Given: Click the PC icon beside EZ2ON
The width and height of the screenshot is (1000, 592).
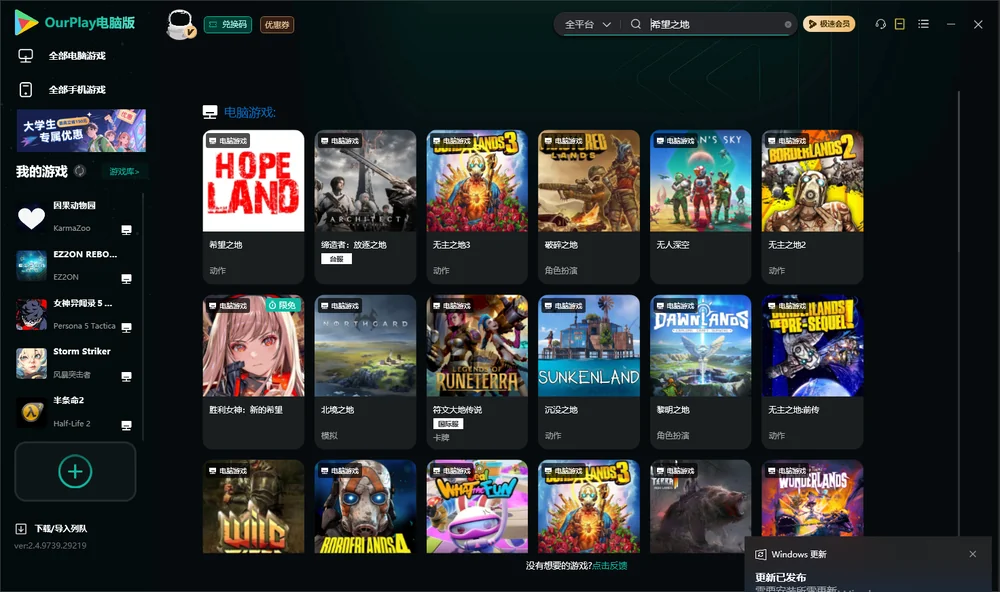Looking at the screenshot, I should coord(126,279).
